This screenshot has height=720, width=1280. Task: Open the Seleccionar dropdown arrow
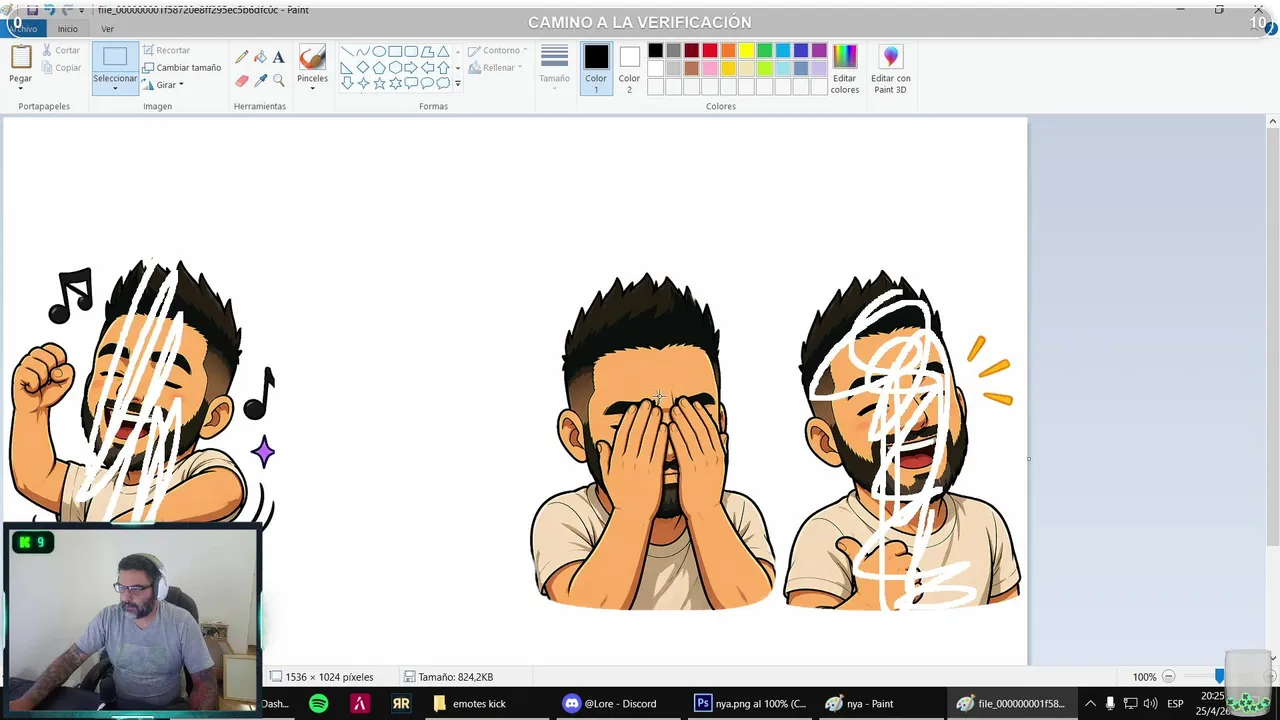(115, 88)
